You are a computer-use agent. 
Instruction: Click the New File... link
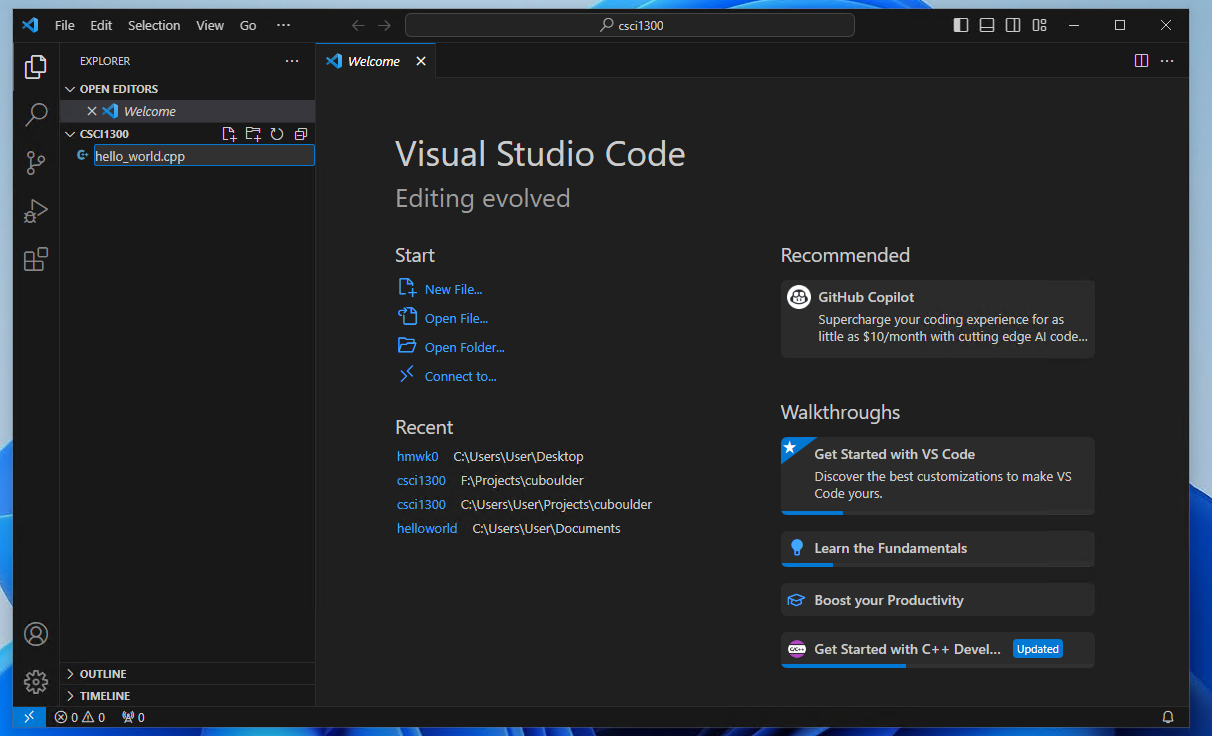click(453, 289)
